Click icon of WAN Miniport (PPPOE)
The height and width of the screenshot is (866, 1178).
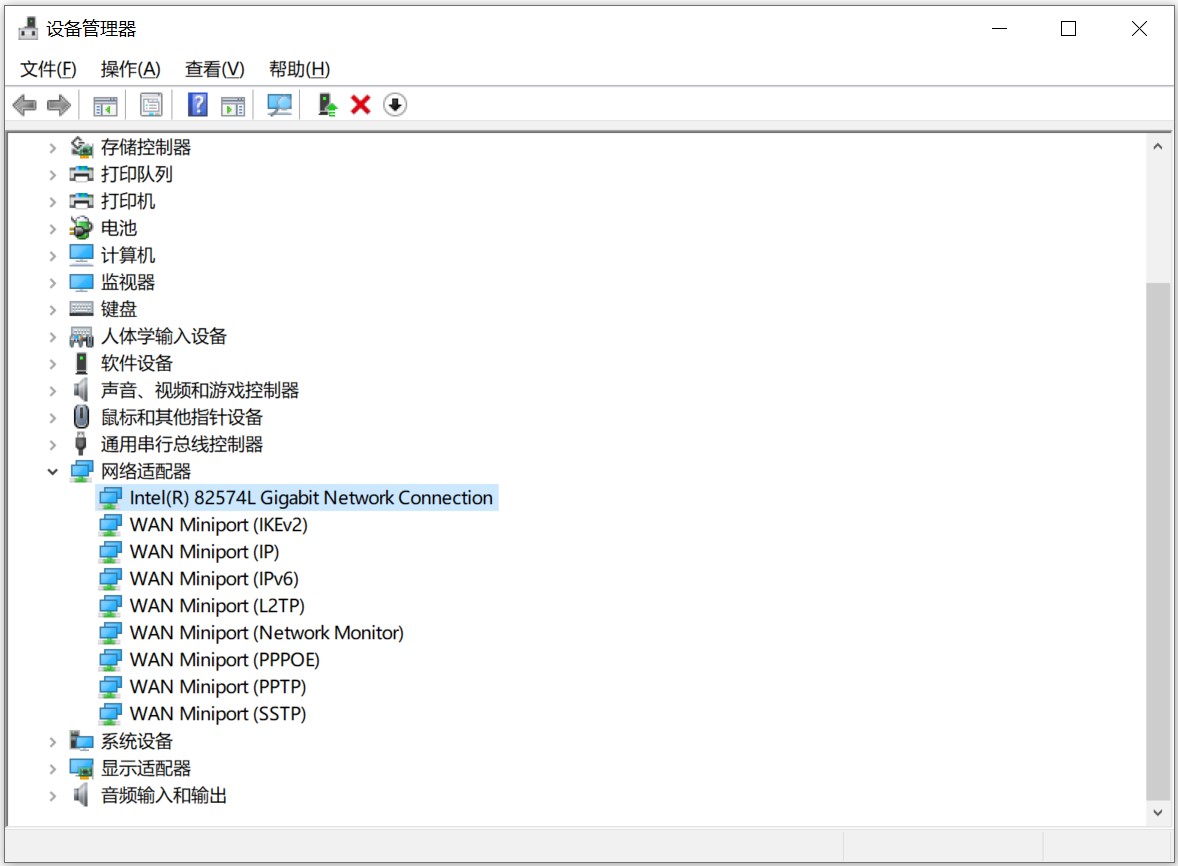point(110,660)
